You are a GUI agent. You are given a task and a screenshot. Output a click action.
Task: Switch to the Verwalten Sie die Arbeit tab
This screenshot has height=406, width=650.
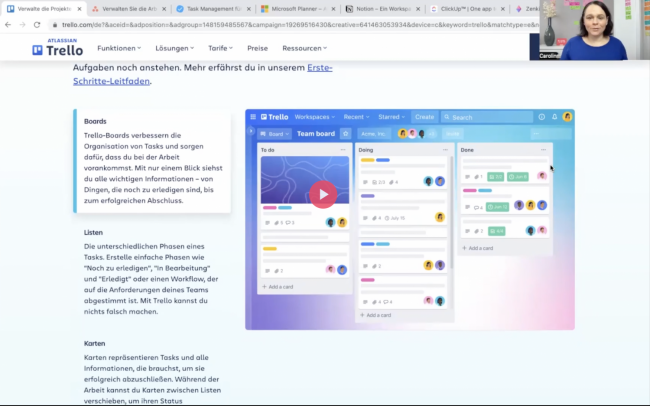[129, 9]
